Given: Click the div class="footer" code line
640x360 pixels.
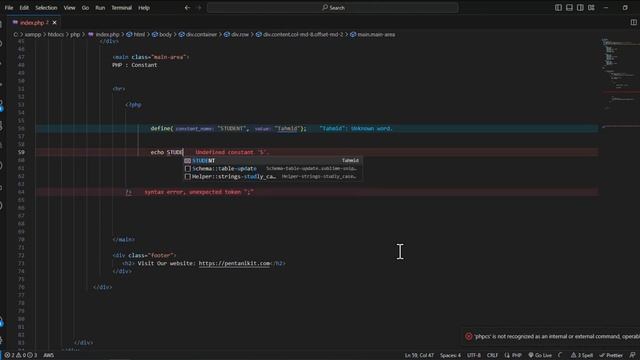Looking at the screenshot, I should point(144,256).
